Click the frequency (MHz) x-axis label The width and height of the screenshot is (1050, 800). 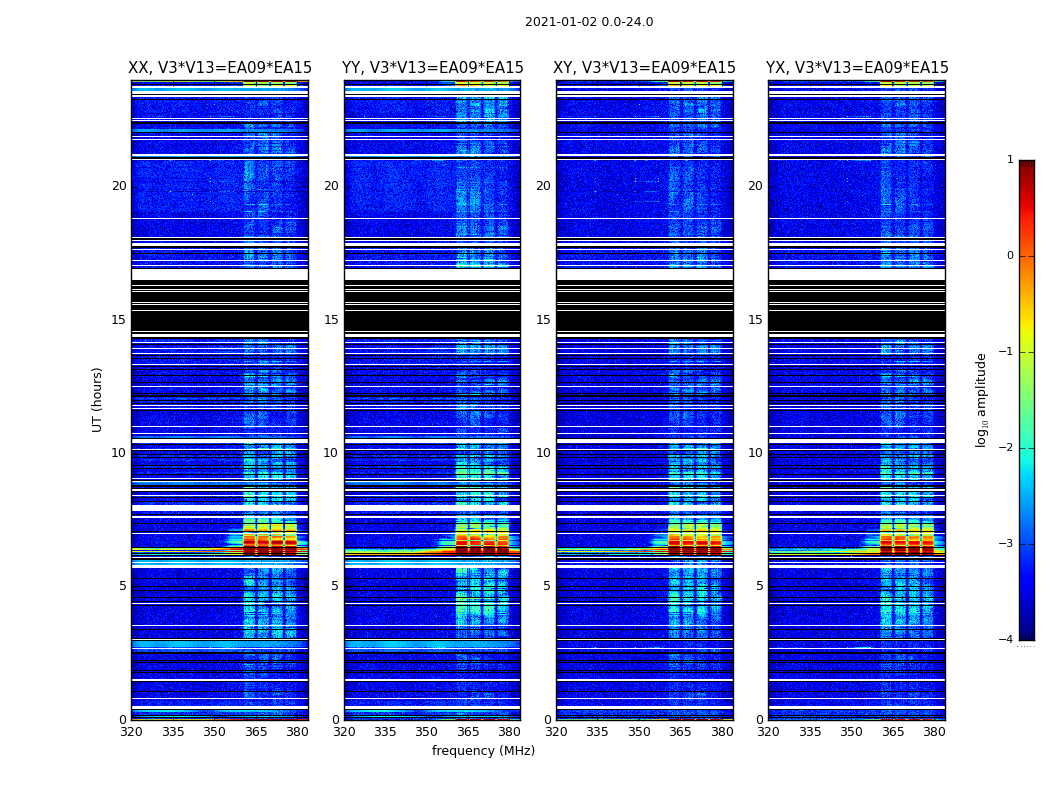pyautogui.click(x=483, y=751)
